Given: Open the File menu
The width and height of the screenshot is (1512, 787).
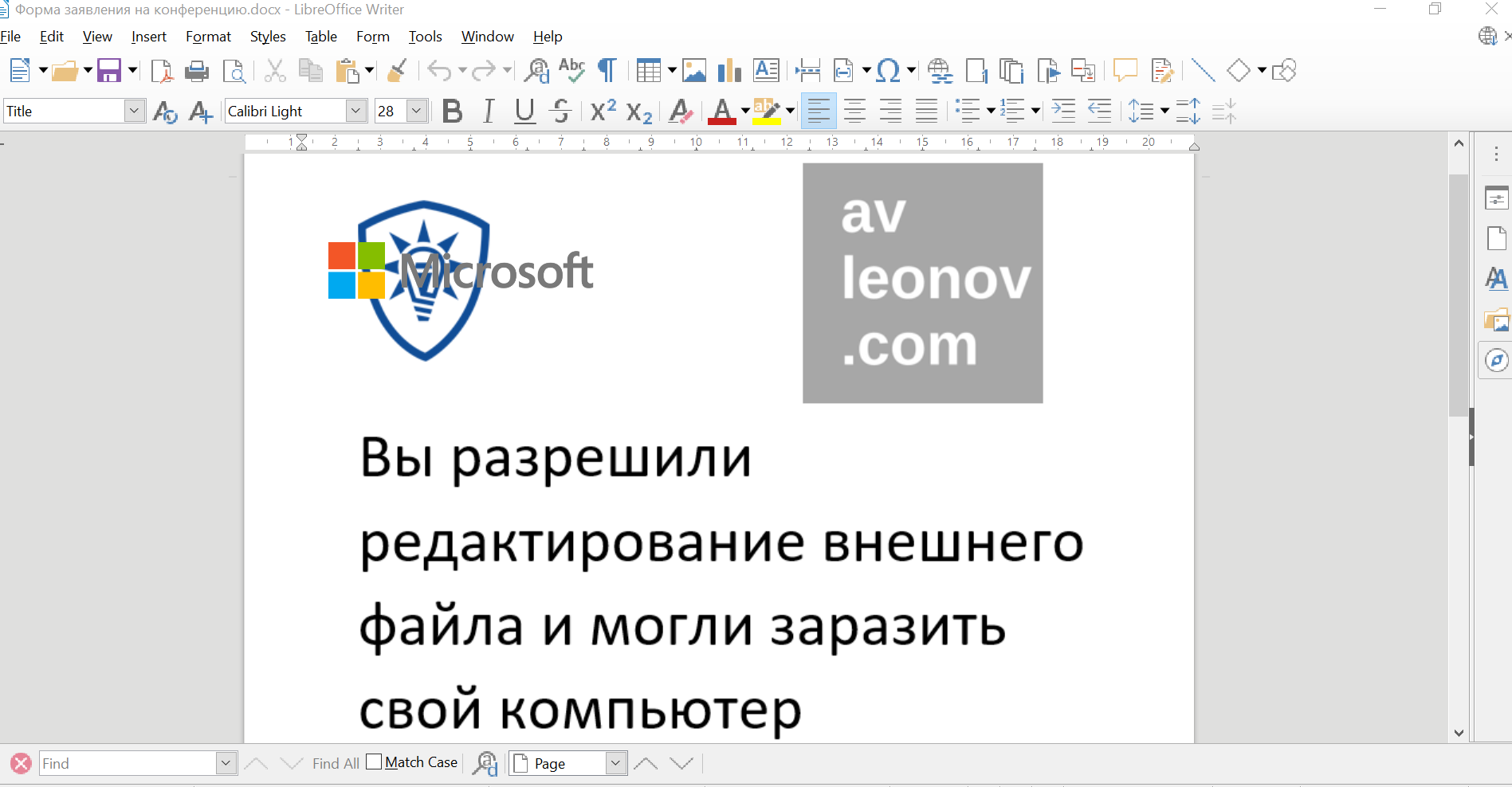Looking at the screenshot, I should tap(10, 37).
